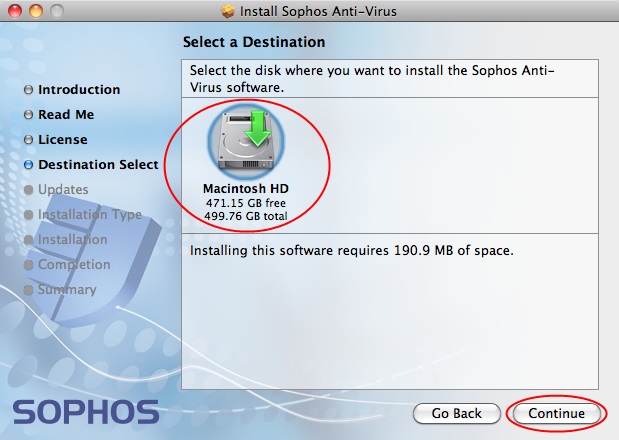Select the Macintosh HD disk icon
Viewport: 619px width, 440px height.
[246, 141]
